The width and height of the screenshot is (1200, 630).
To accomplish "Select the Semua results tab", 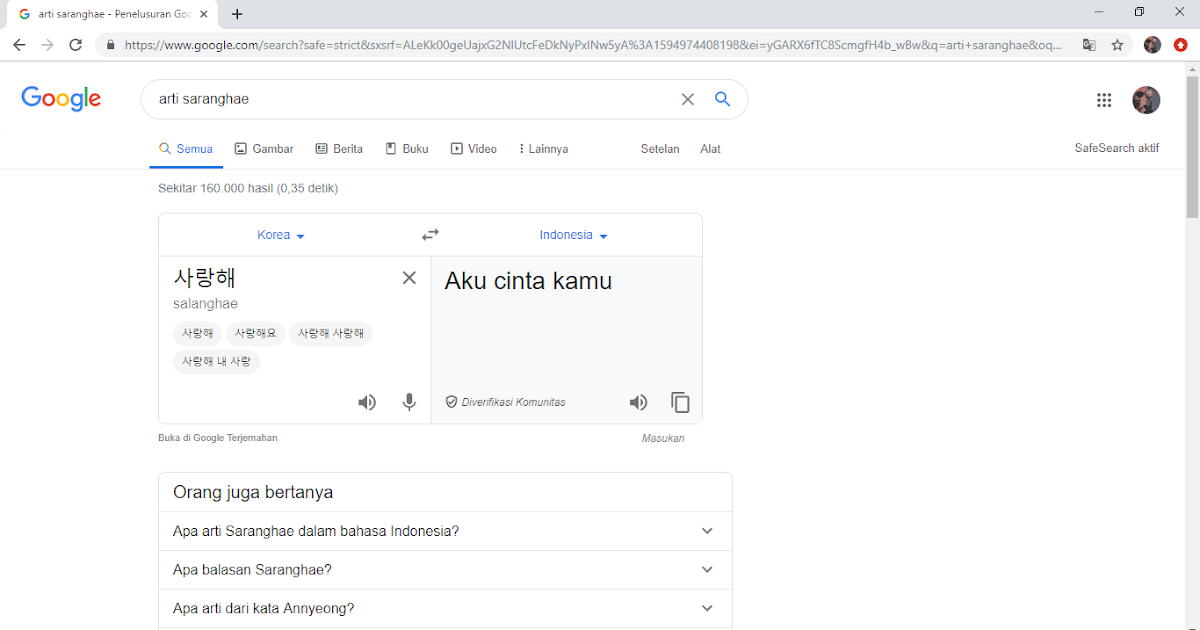I will [x=186, y=149].
